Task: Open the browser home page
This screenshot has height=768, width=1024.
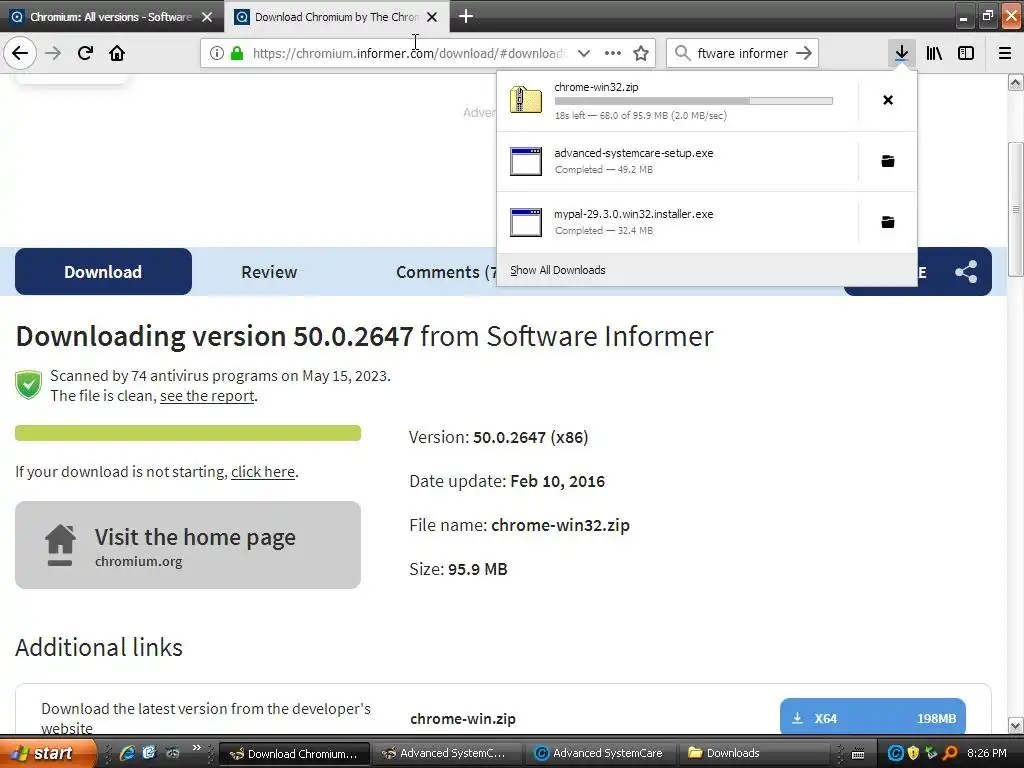Action: (x=117, y=53)
